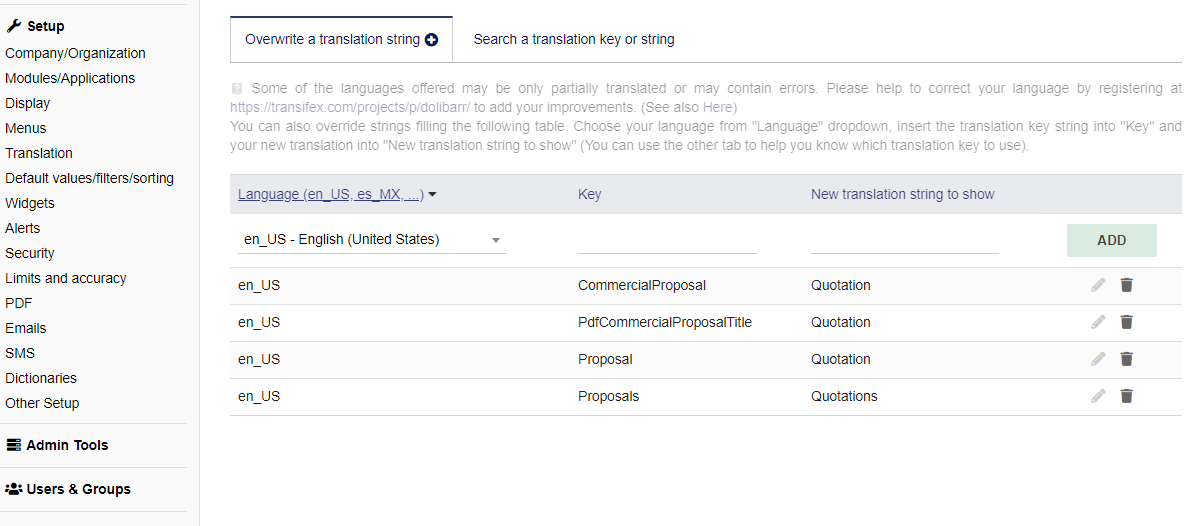Open Dictionaries in Setup menu
Screen dimensions: 1196x526
[x=41, y=378]
